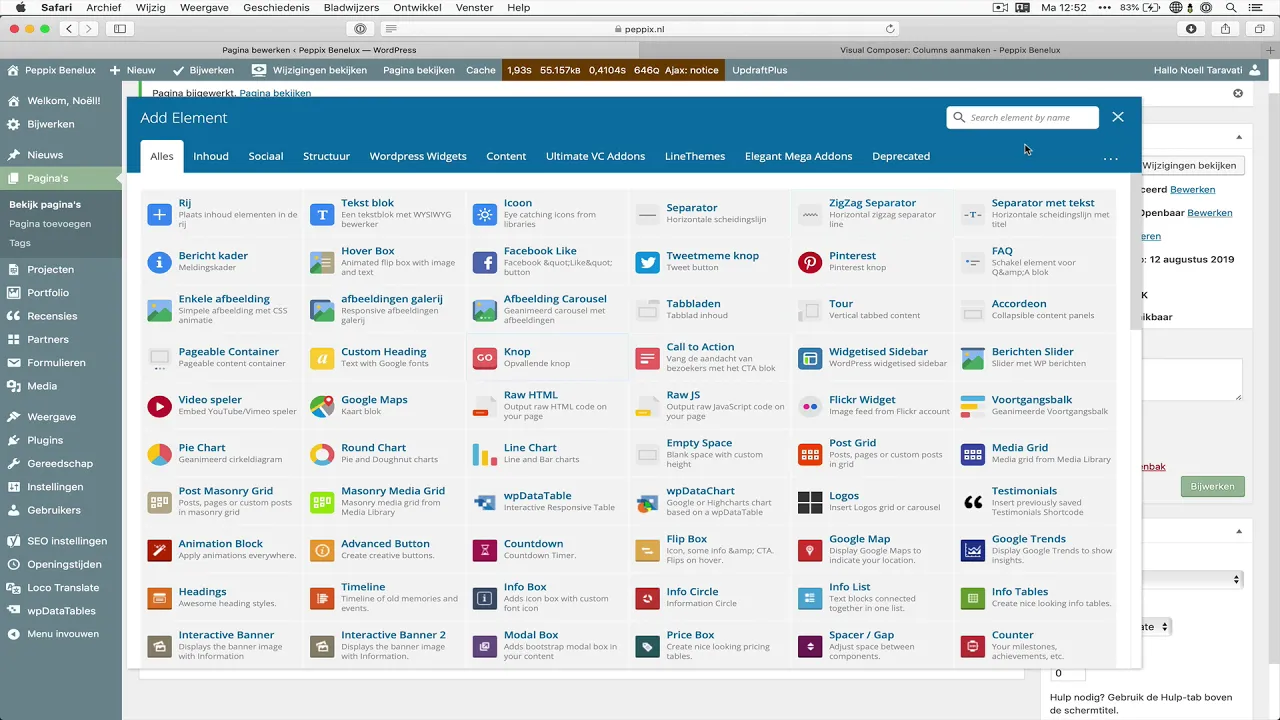Viewport: 1280px width, 720px height.
Task: Show the Deprecated elements tab
Action: click(x=901, y=156)
